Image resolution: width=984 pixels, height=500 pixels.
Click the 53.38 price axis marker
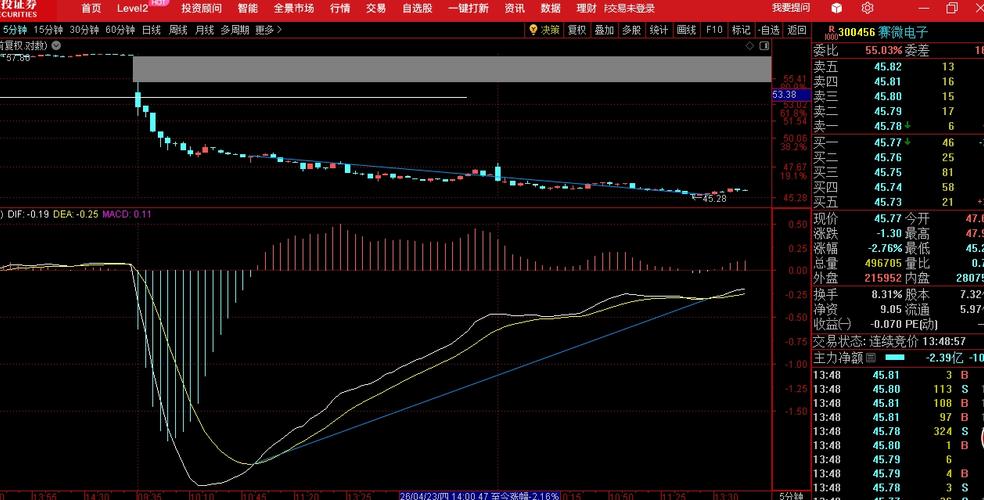point(790,95)
